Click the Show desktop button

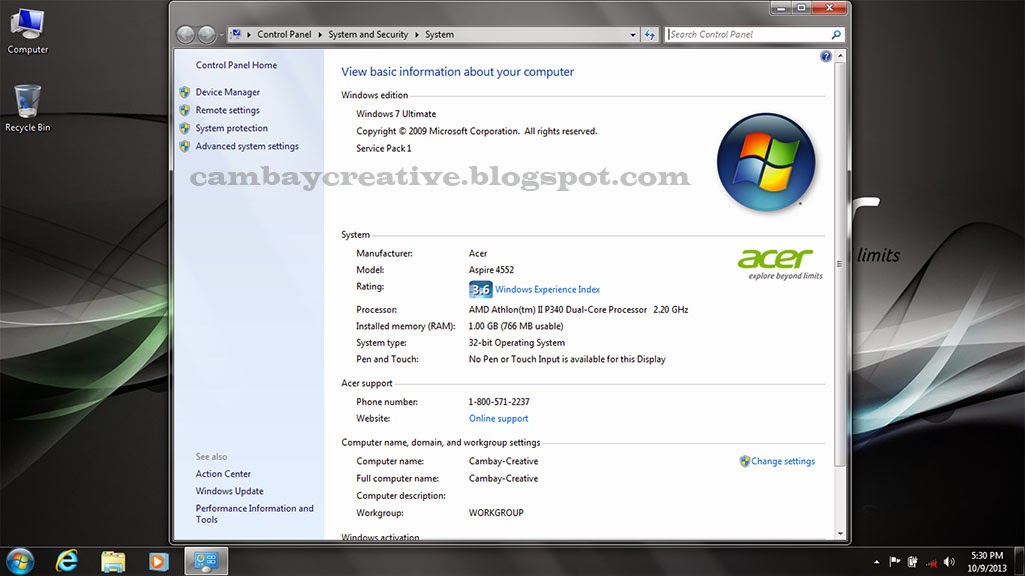click(x=1019, y=562)
